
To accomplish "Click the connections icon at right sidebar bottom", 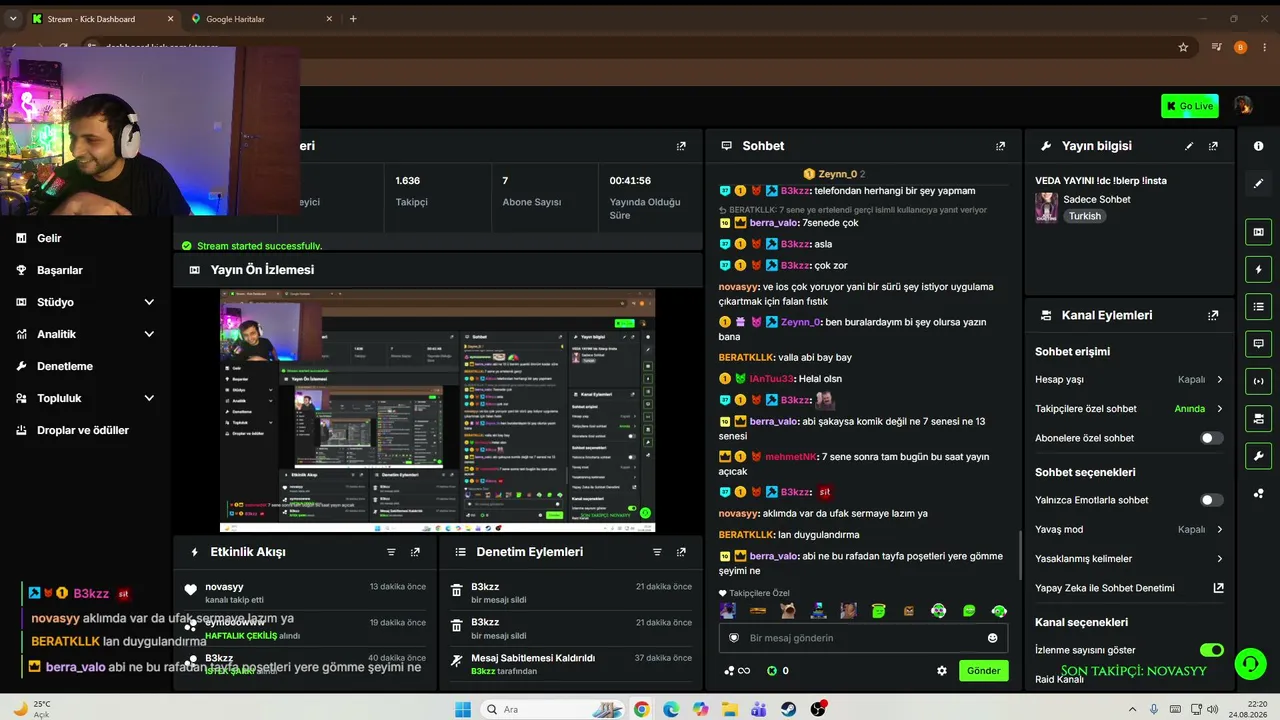I will [x=1258, y=493].
